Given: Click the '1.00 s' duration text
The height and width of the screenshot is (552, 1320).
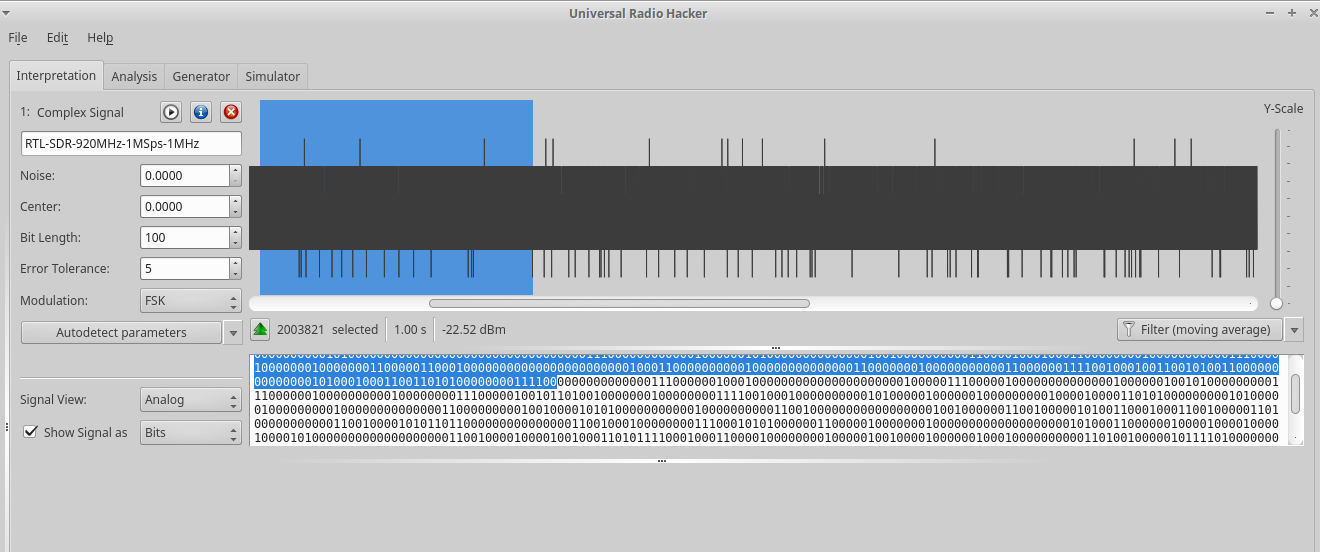Looking at the screenshot, I should click(x=410, y=329).
